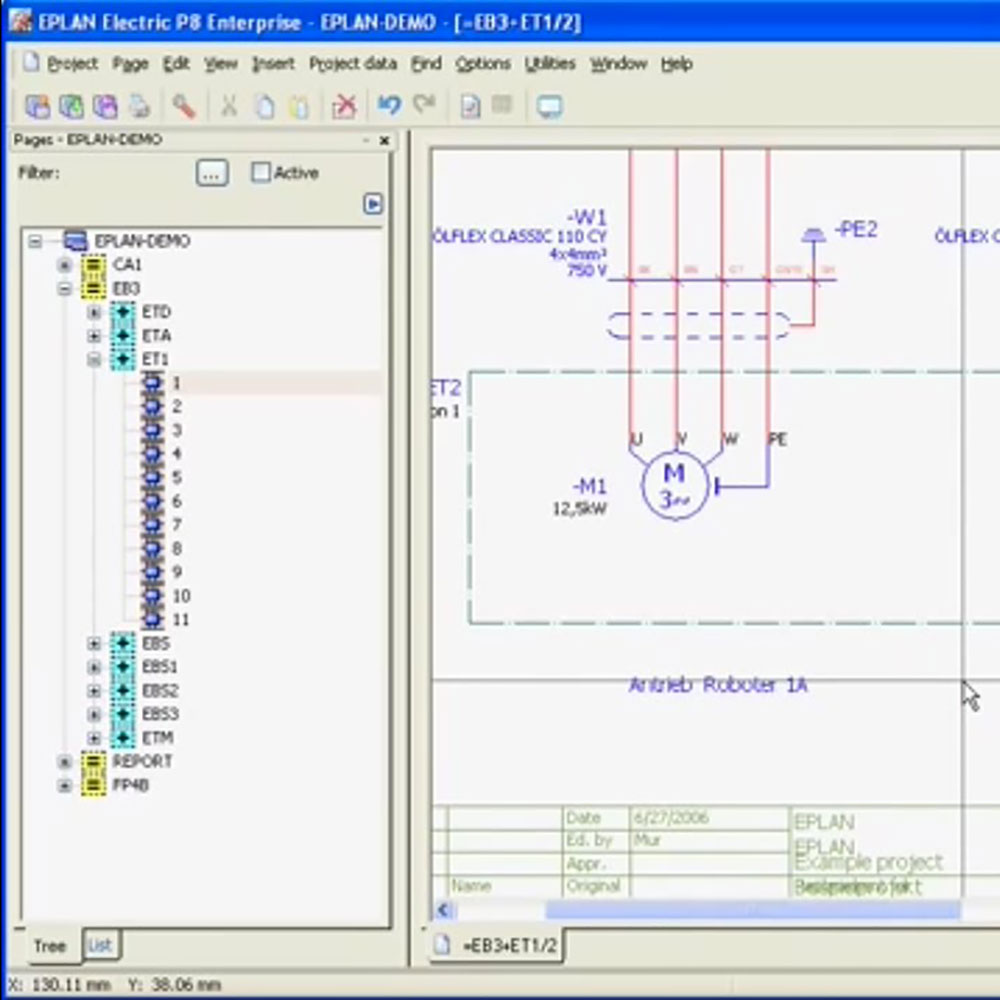Image resolution: width=1000 pixels, height=1000 pixels.
Task: Click the page document toolbar icon
Action: 470,107
